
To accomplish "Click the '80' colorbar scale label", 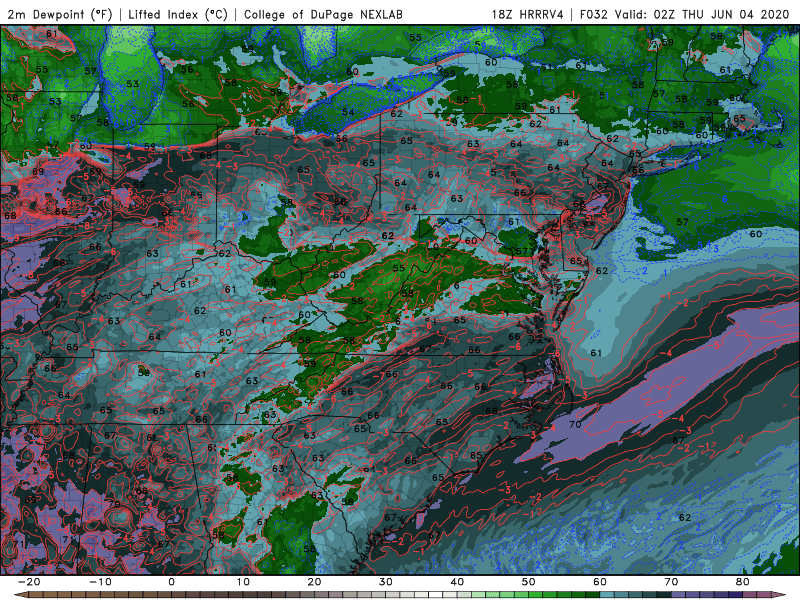I will (743, 582).
